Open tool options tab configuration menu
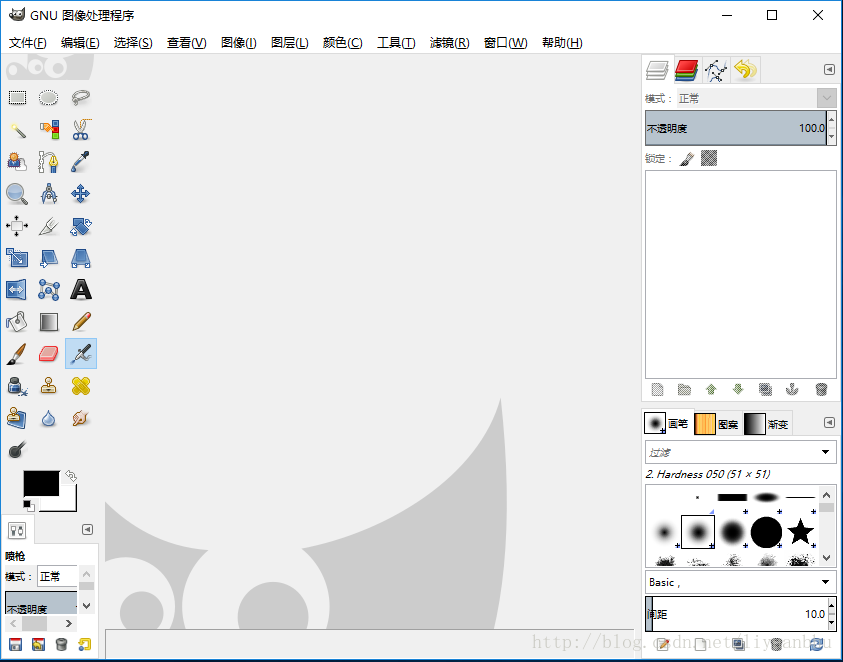 (x=87, y=530)
